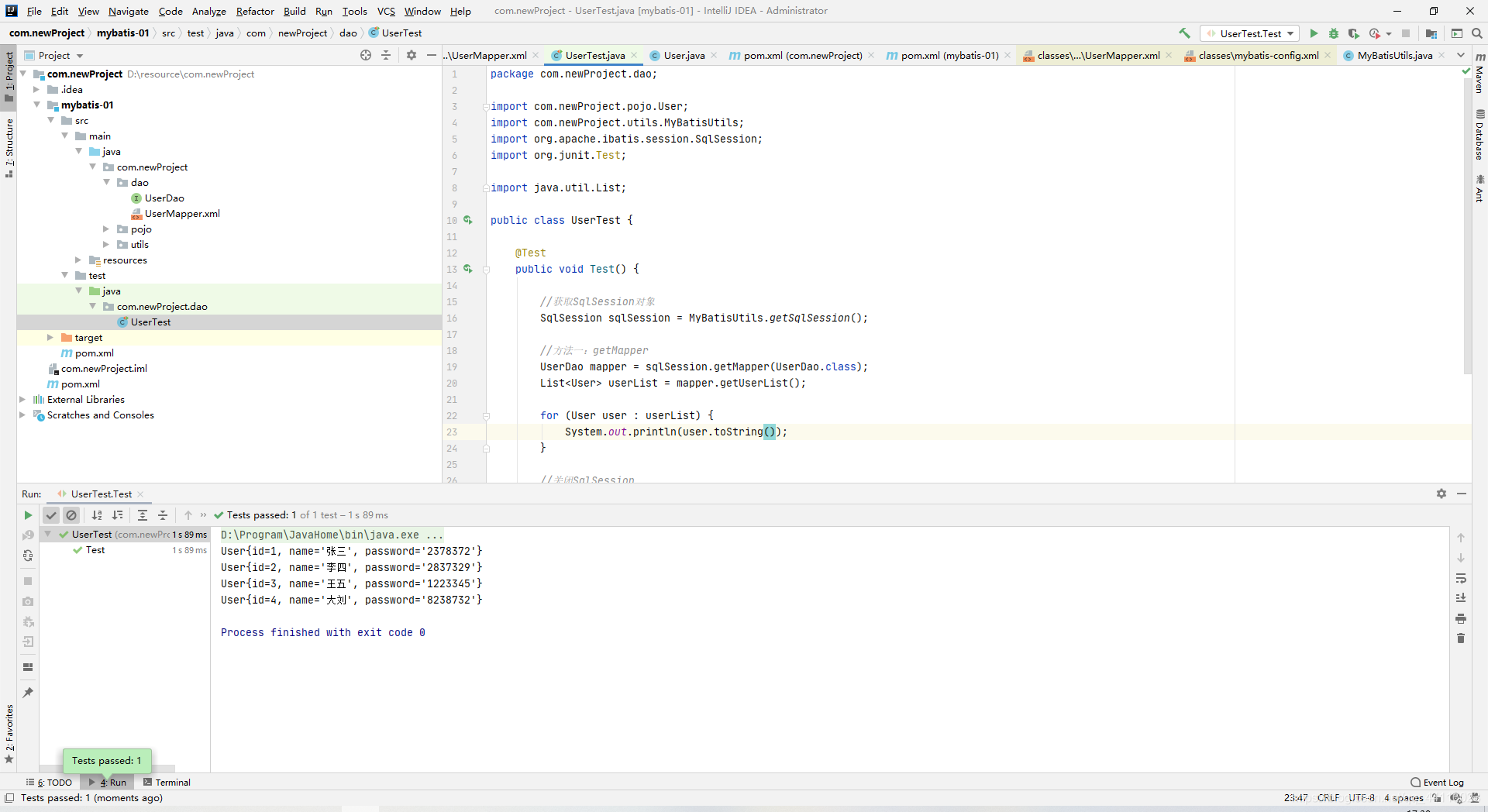
Task: Restore layout in Run panel
Action: coord(28,667)
